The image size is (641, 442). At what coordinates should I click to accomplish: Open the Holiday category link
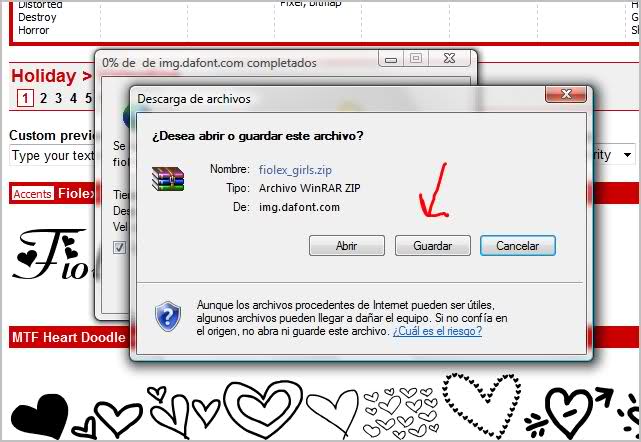43,76
